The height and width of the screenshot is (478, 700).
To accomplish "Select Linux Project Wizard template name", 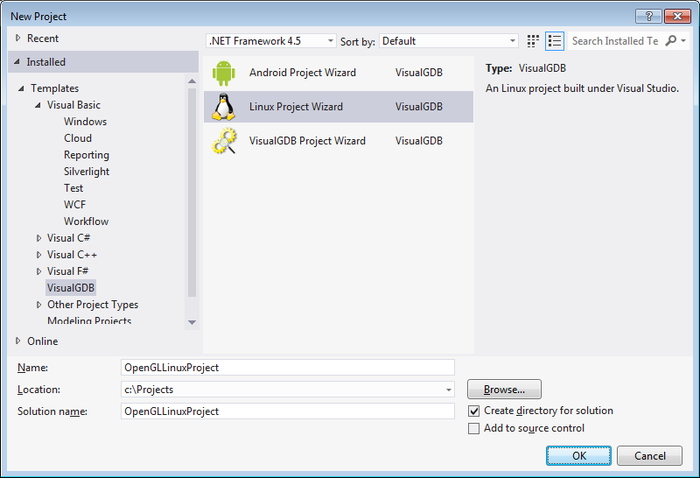I will pos(296,107).
